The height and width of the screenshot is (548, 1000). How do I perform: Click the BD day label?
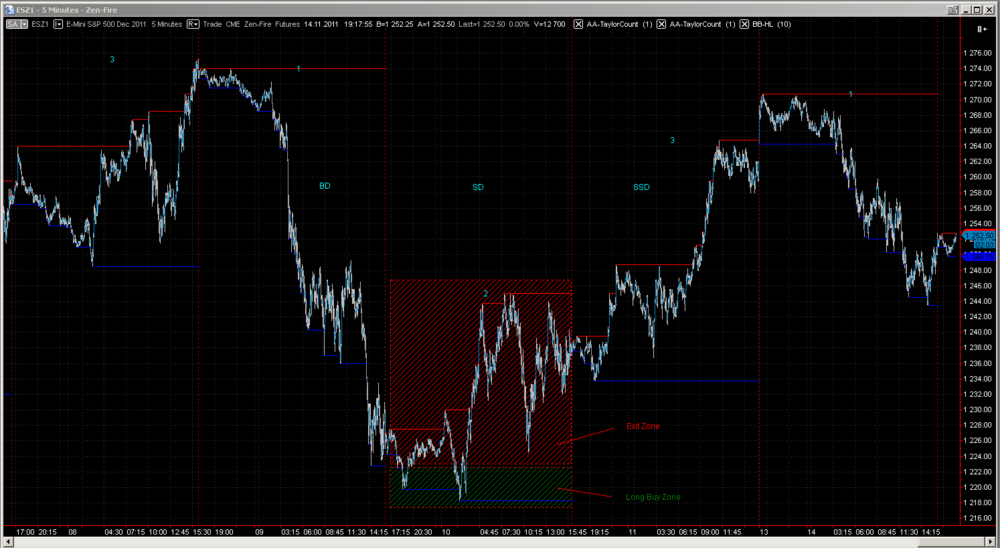(325, 186)
